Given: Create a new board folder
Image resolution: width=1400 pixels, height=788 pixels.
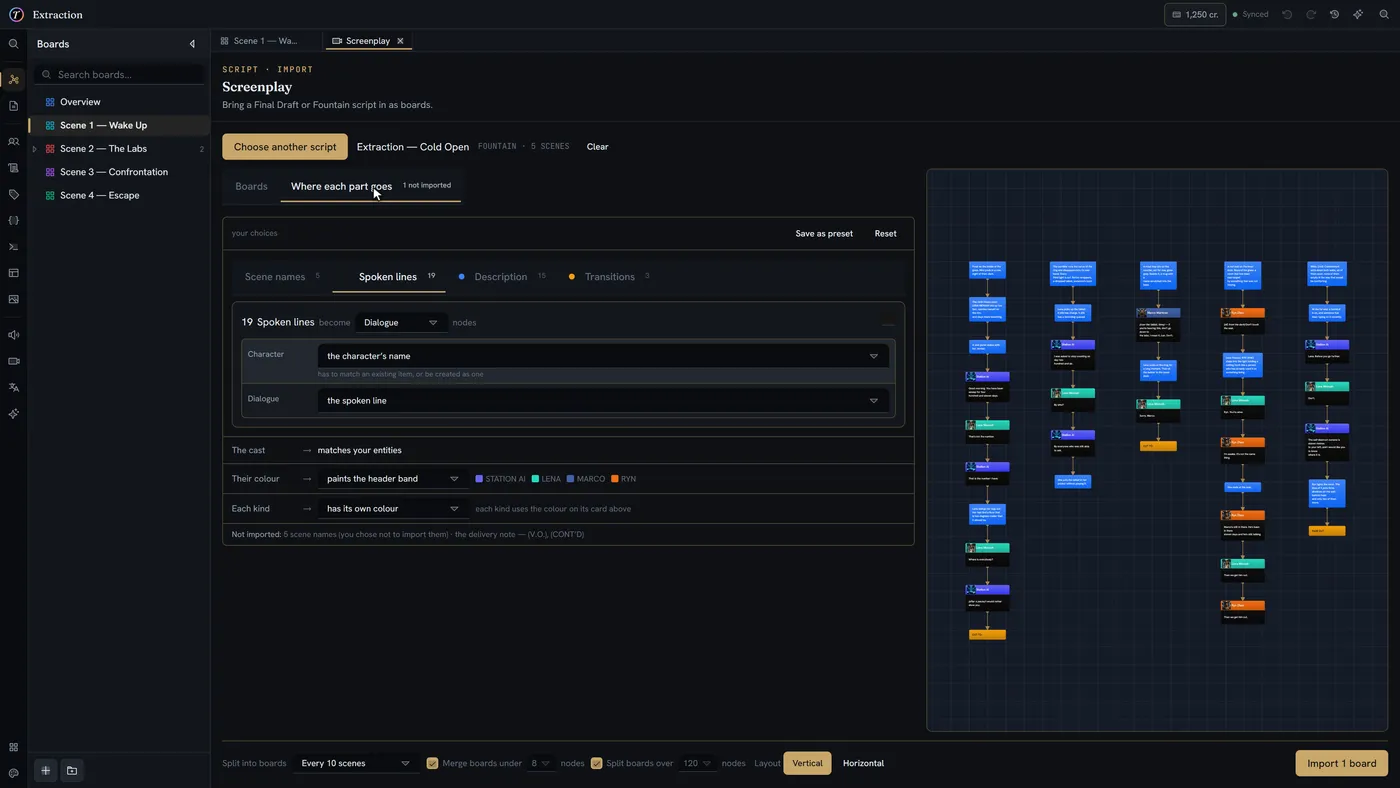Looking at the screenshot, I should [x=72, y=771].
